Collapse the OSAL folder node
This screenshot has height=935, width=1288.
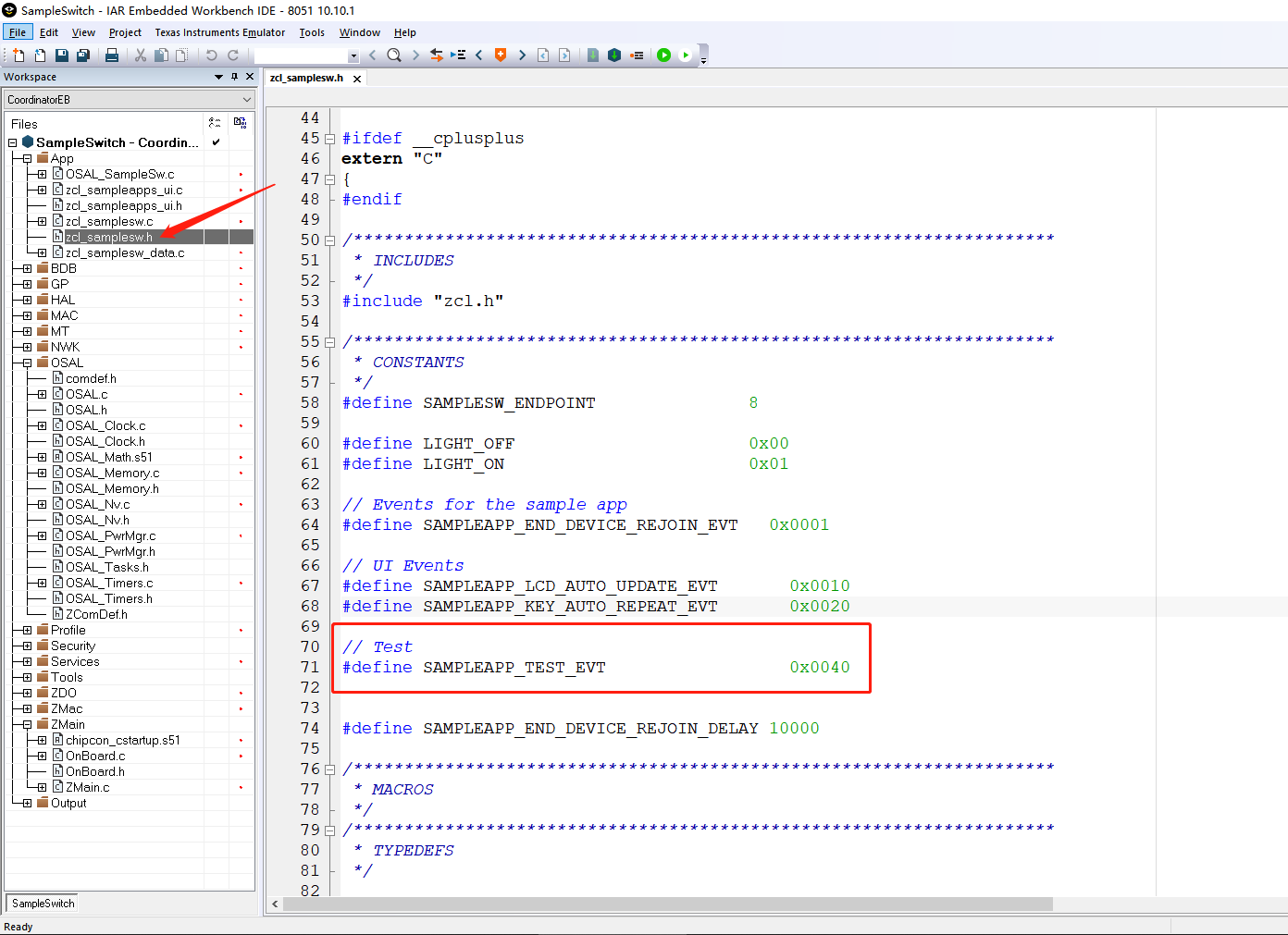pyautogui.click(x=27, y=363)
